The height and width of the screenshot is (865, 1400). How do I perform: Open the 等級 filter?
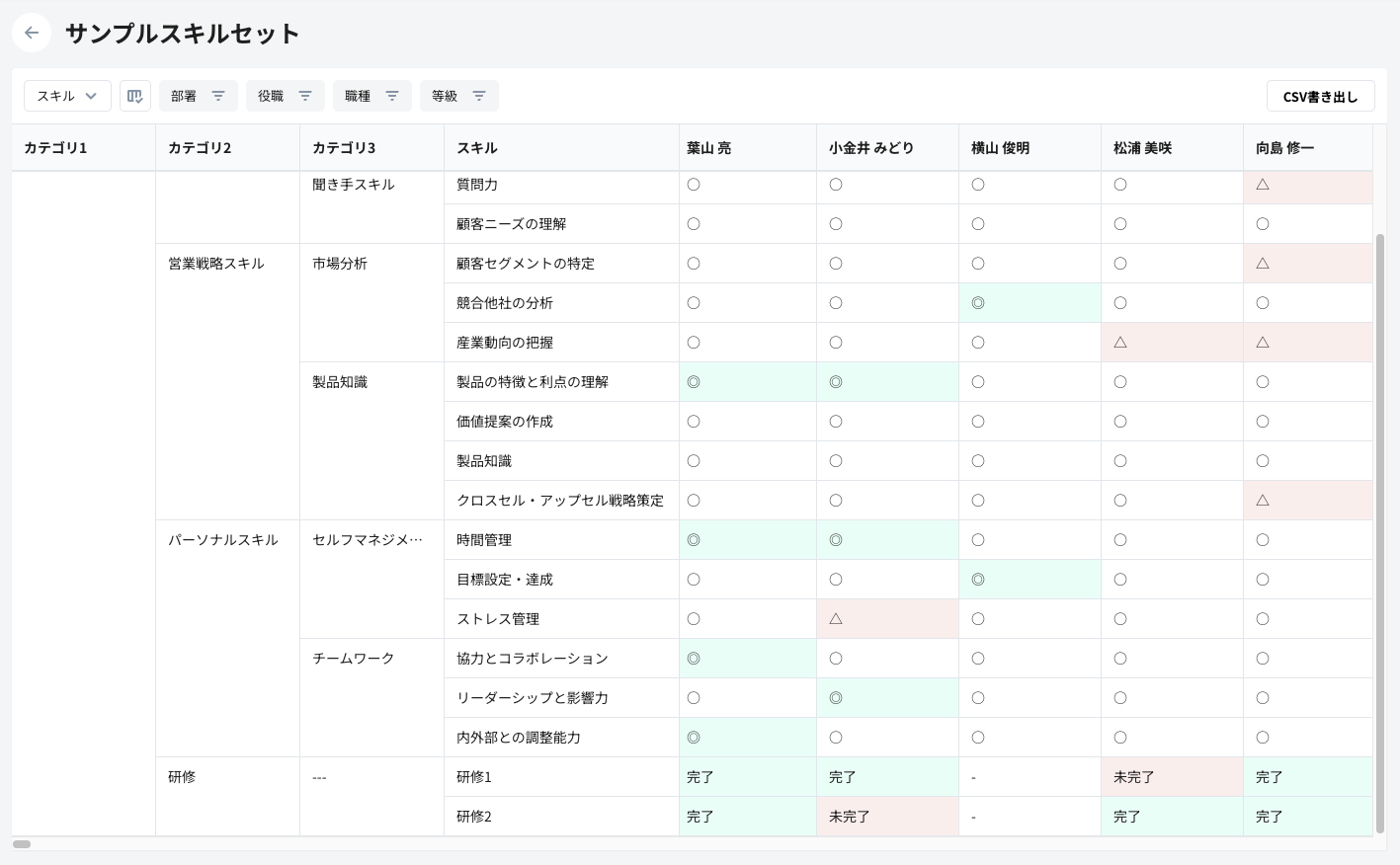458,96
